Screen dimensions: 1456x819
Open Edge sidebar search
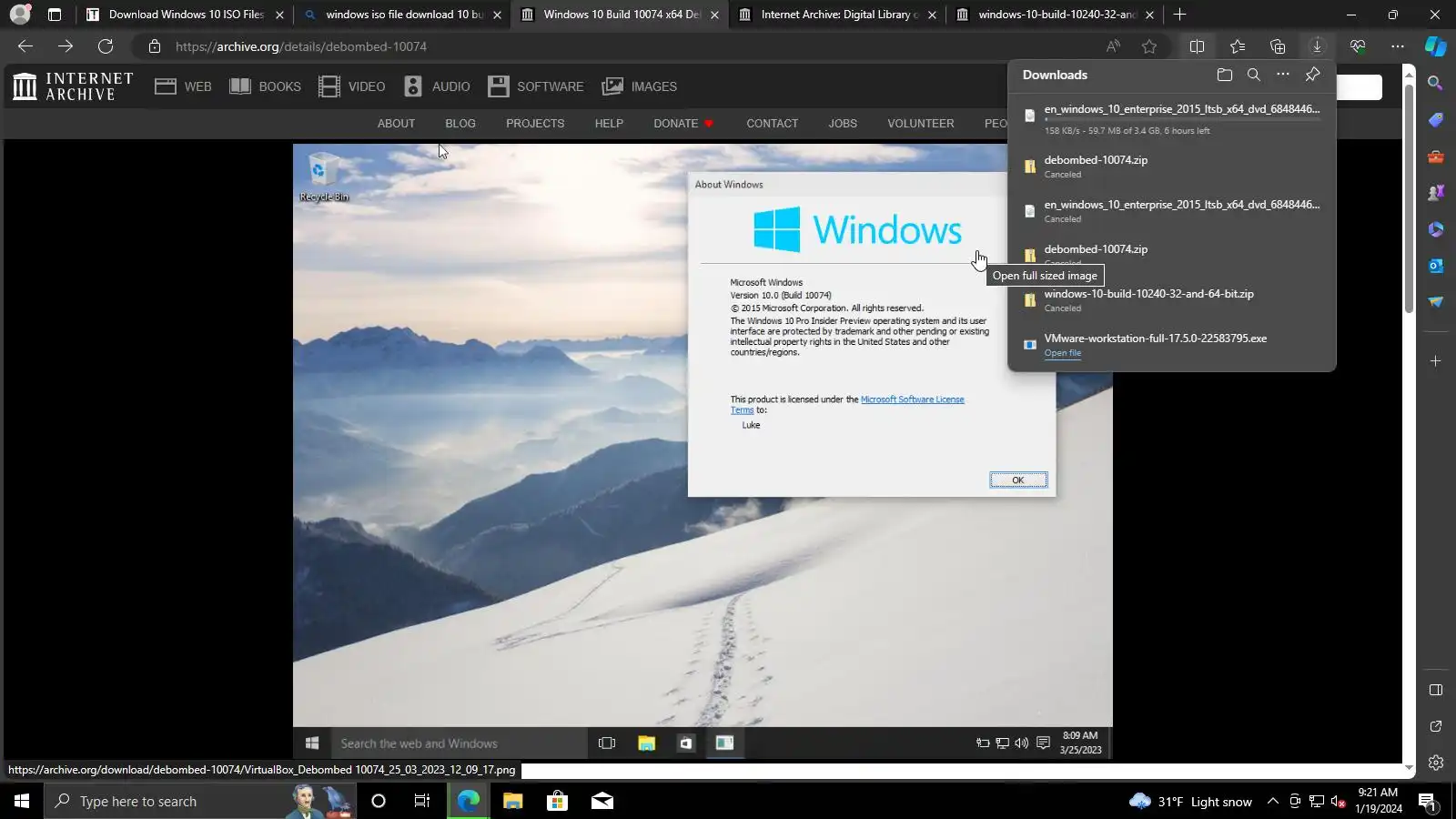1436,84
